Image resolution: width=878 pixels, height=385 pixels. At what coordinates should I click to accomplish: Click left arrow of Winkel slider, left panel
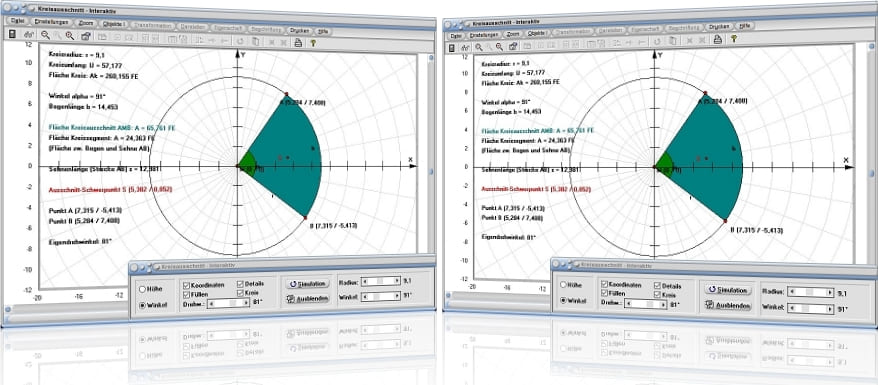365,297
